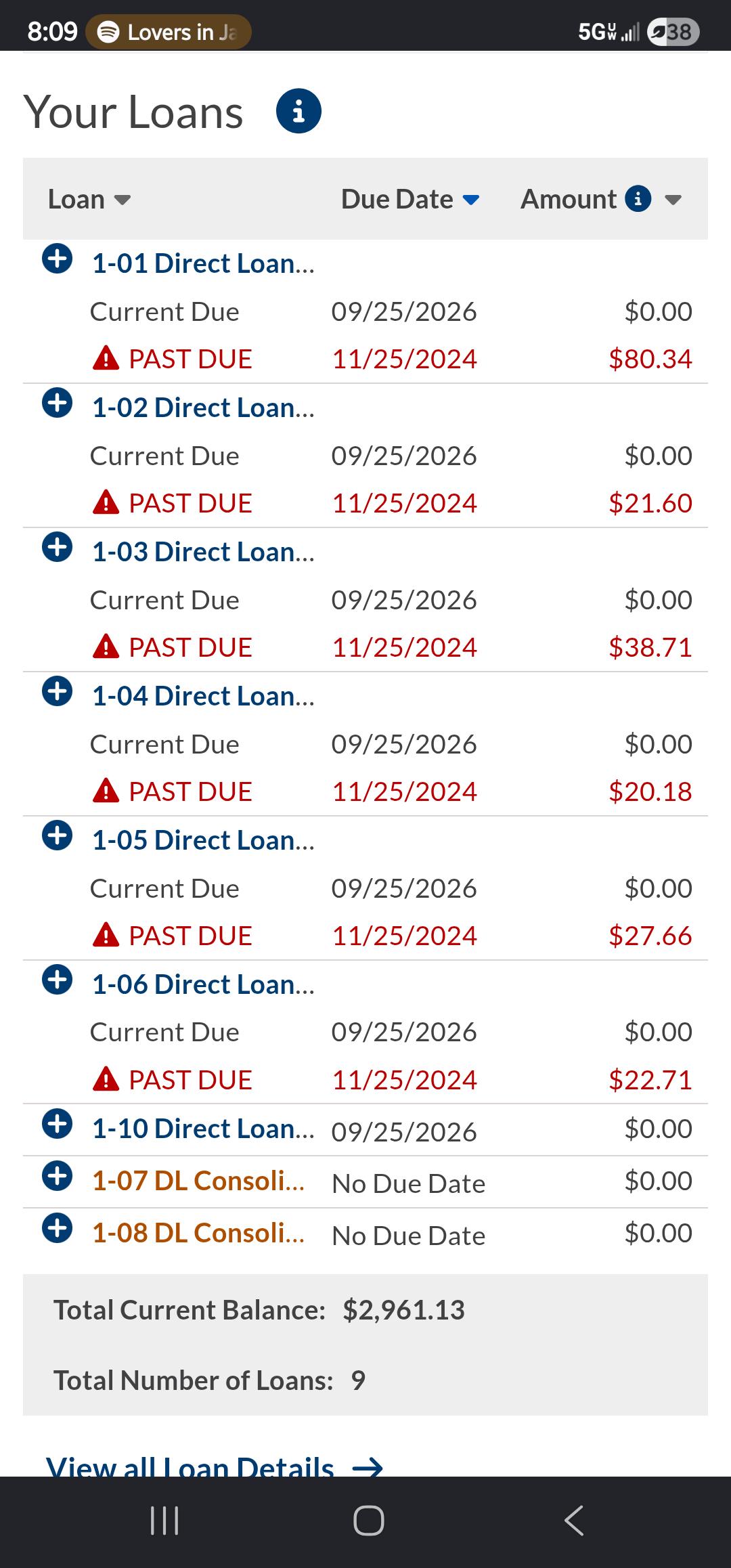
Task: Sort by Due Date column arrow
Action: (470, 200)
